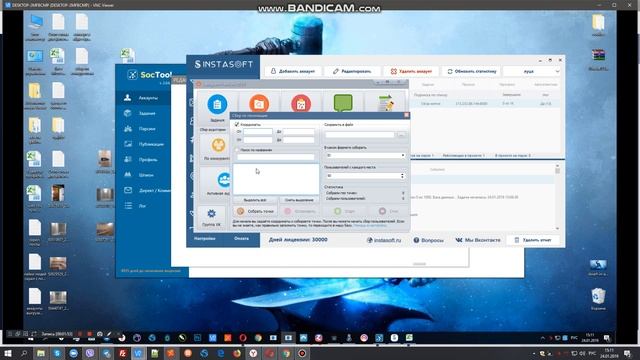Viewport: 640px width, 360px height.
Task: Open Bandicam recorder icon in taskbar
Action: [302, 353]
